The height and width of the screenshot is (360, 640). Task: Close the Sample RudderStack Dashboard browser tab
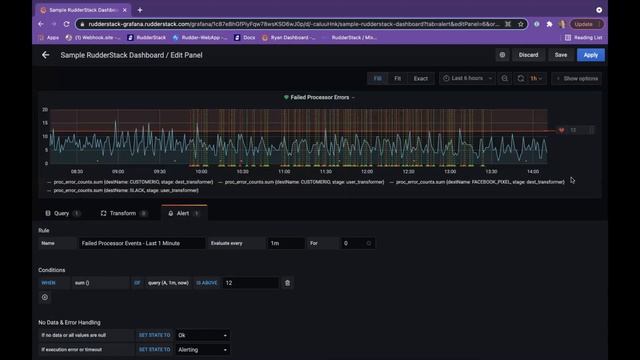pyautogui.click(x=125, y=10)
